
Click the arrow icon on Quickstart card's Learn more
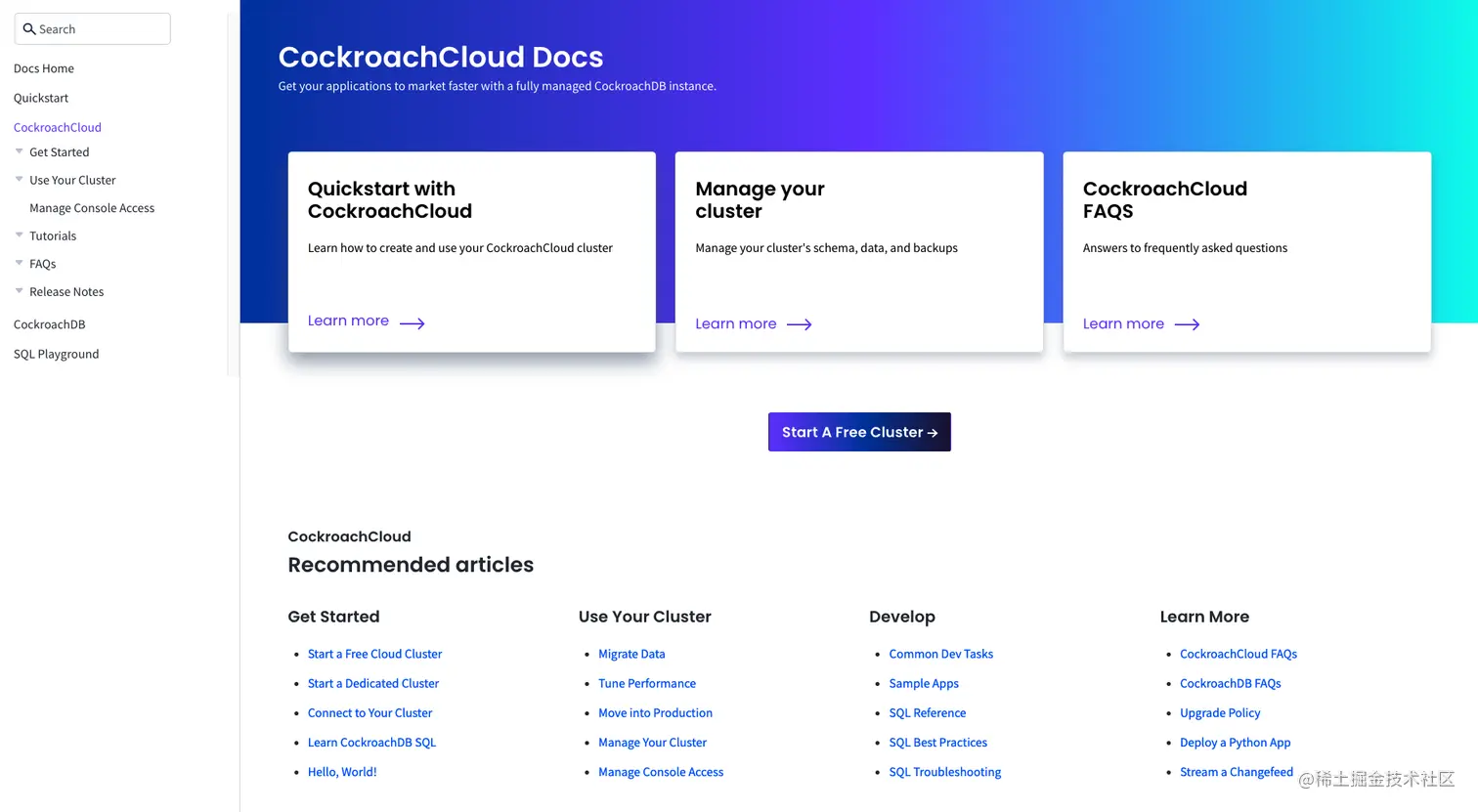point(412,321)
